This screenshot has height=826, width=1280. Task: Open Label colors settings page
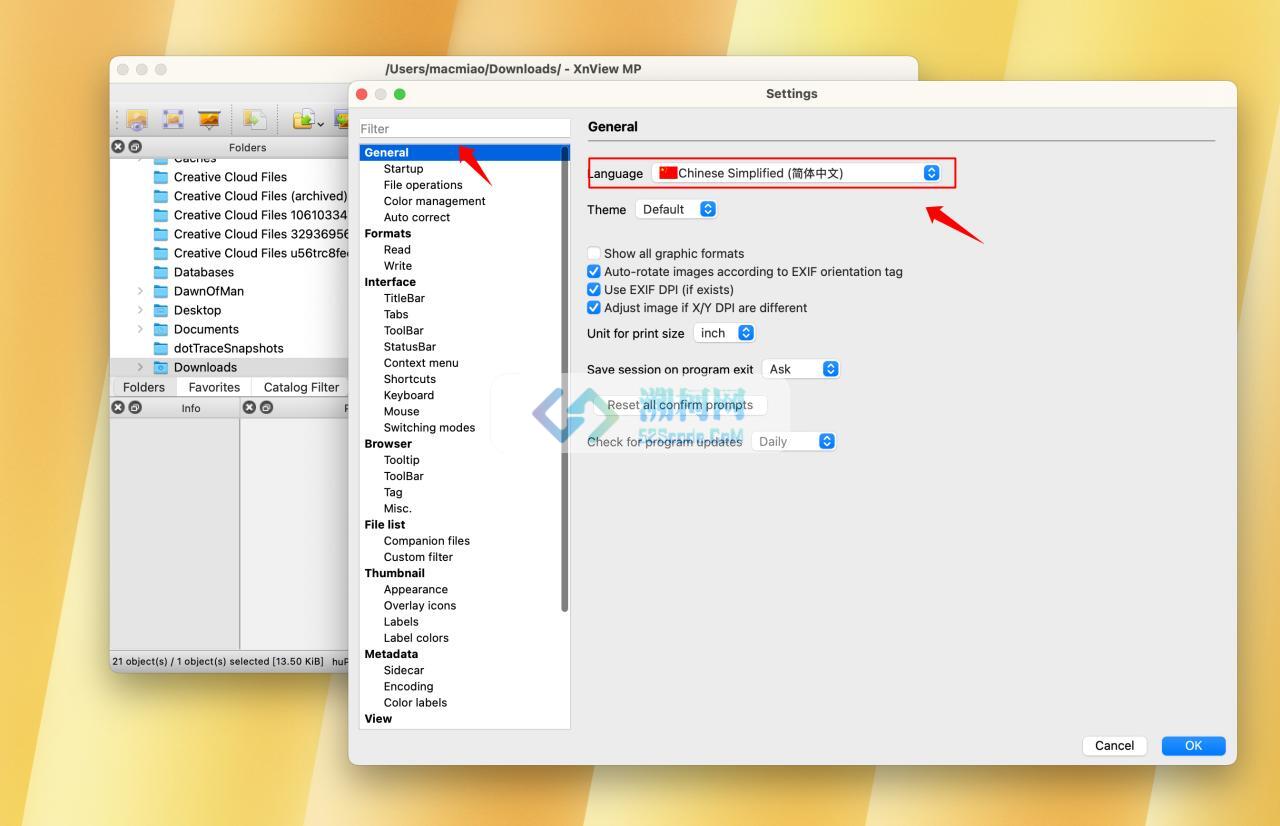(x=416, y=638)
